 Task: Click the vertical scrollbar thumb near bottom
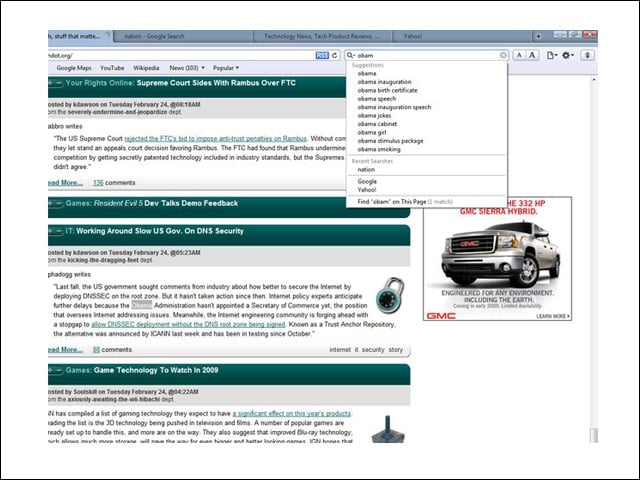click(594, 435)
